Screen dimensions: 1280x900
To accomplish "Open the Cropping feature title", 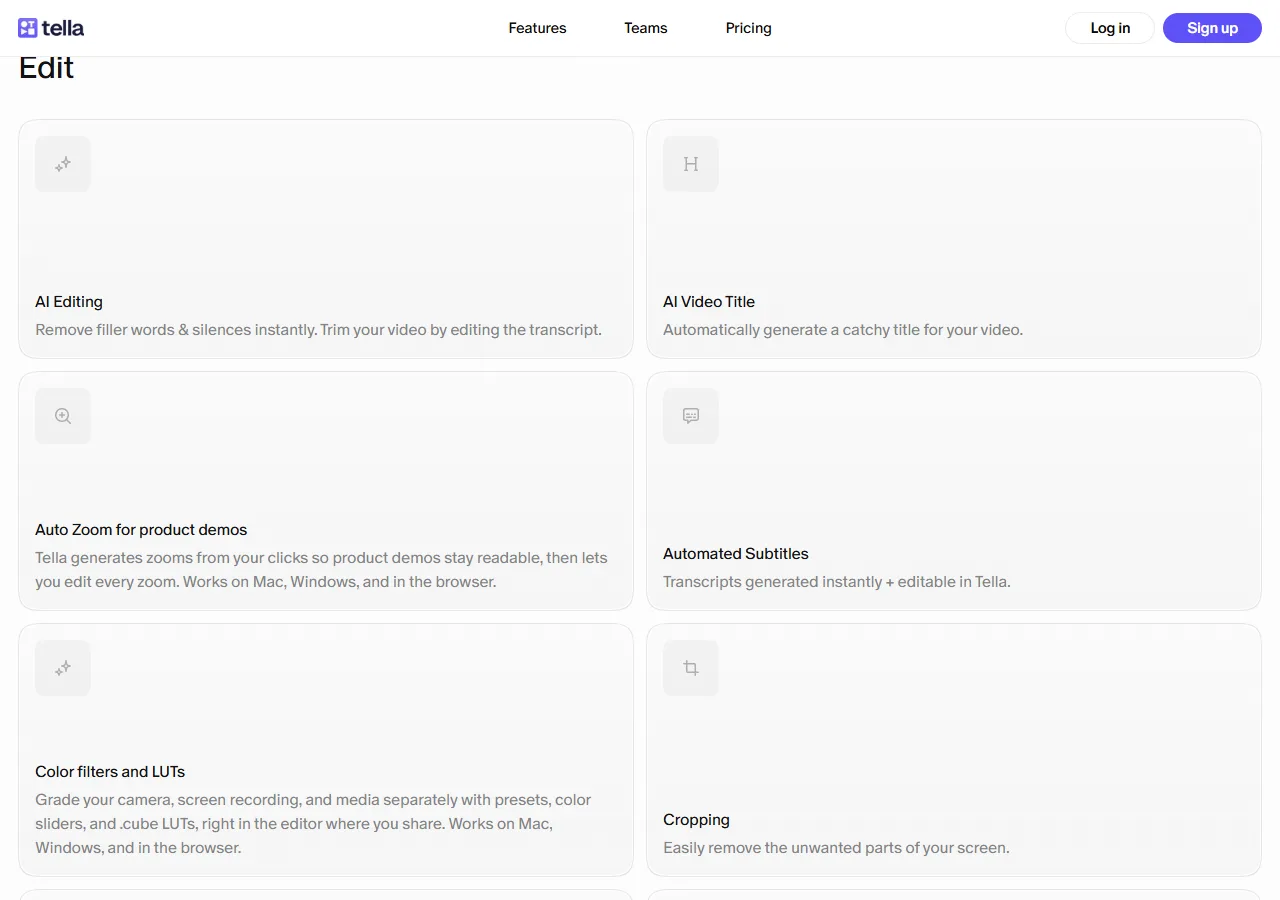I will tap(696, 820).
